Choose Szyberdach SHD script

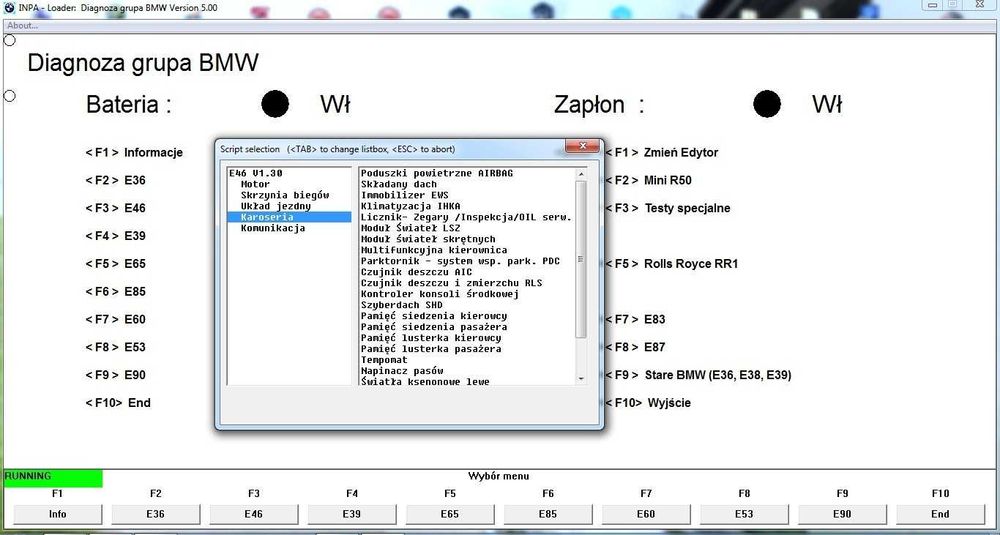(402, 305)
